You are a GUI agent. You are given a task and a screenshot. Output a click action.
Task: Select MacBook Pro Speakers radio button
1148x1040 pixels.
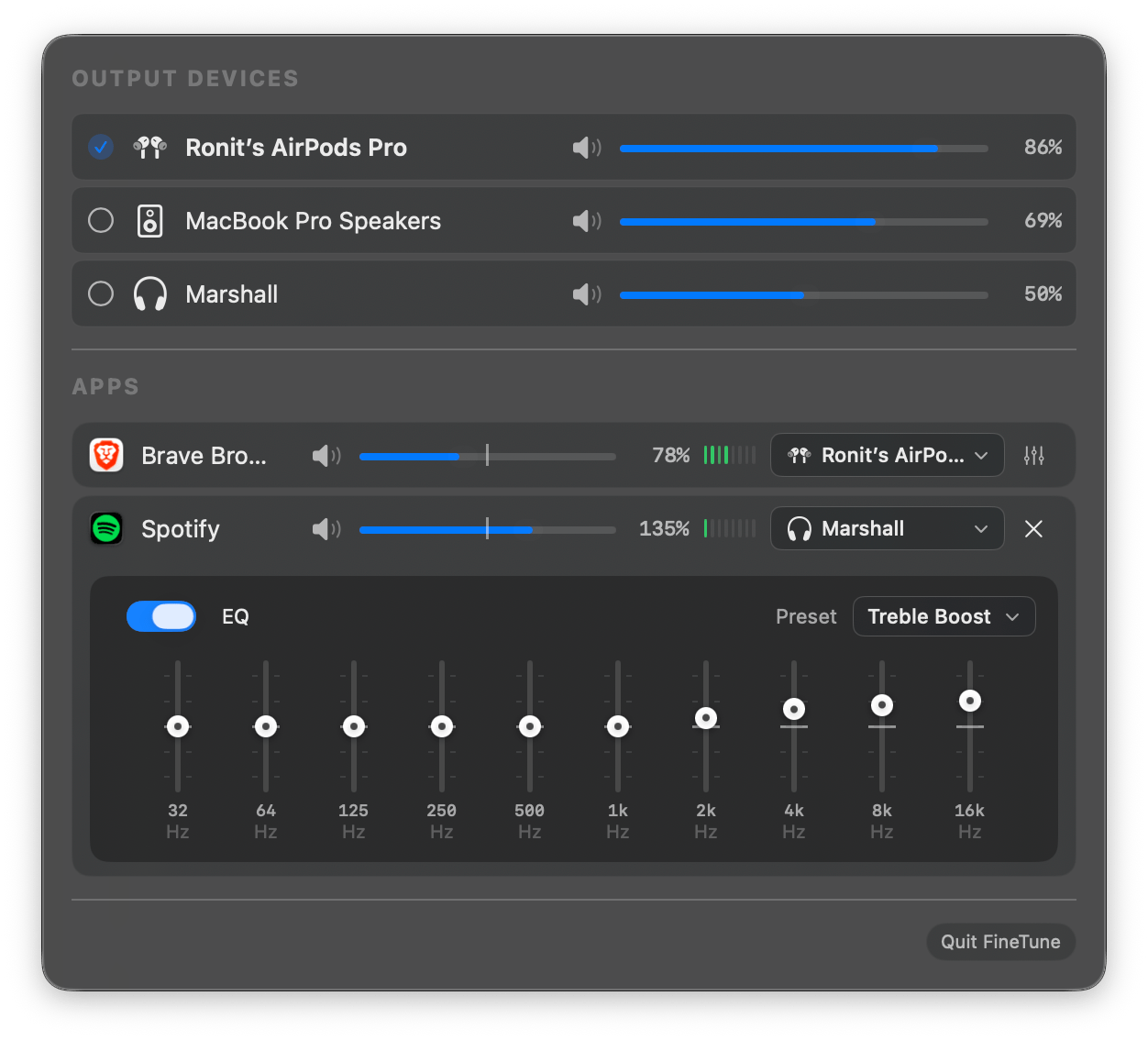[101, 220]
